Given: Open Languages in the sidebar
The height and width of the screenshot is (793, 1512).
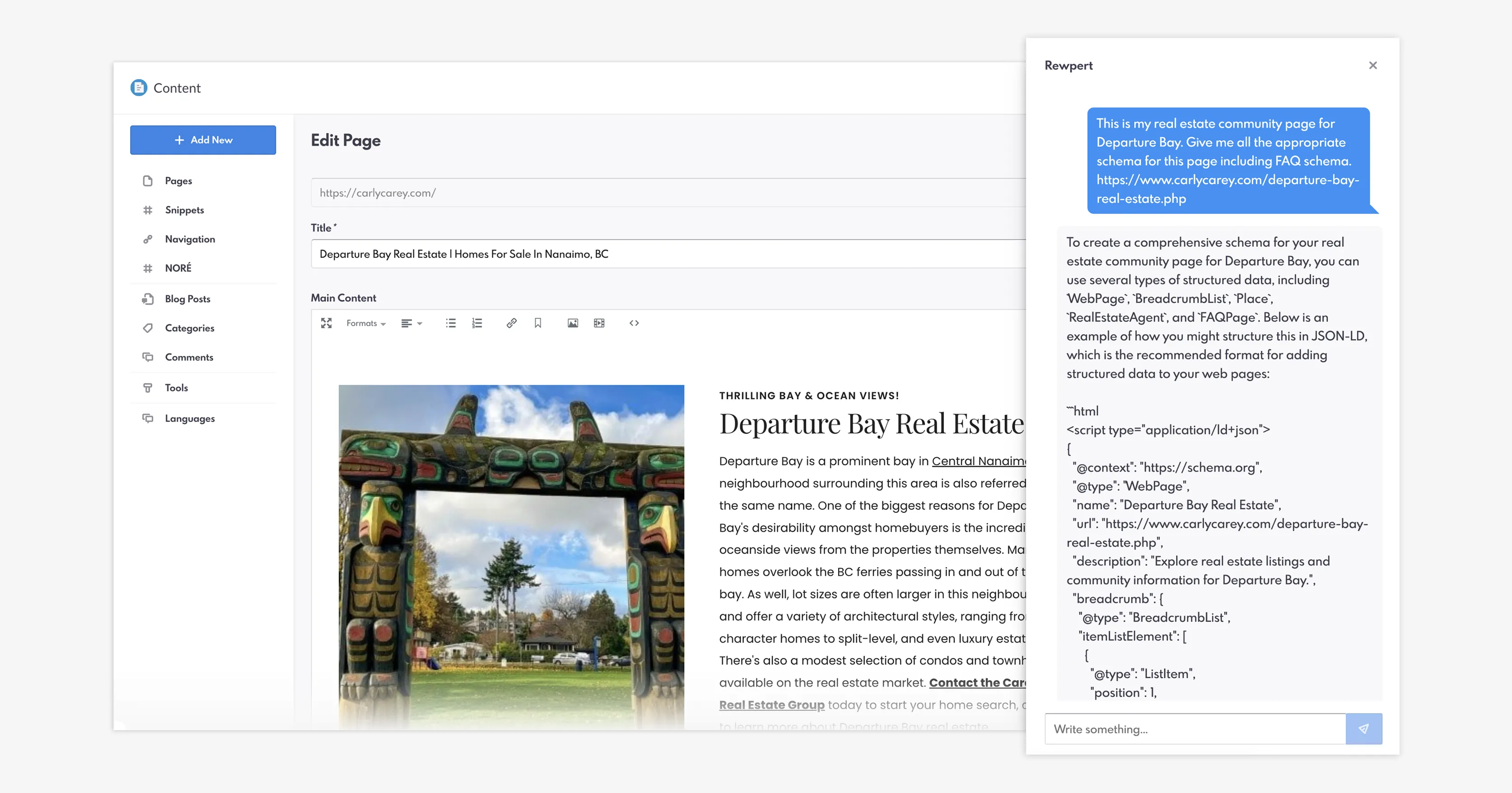Looking at the screenshot, I should click(190, 419).
